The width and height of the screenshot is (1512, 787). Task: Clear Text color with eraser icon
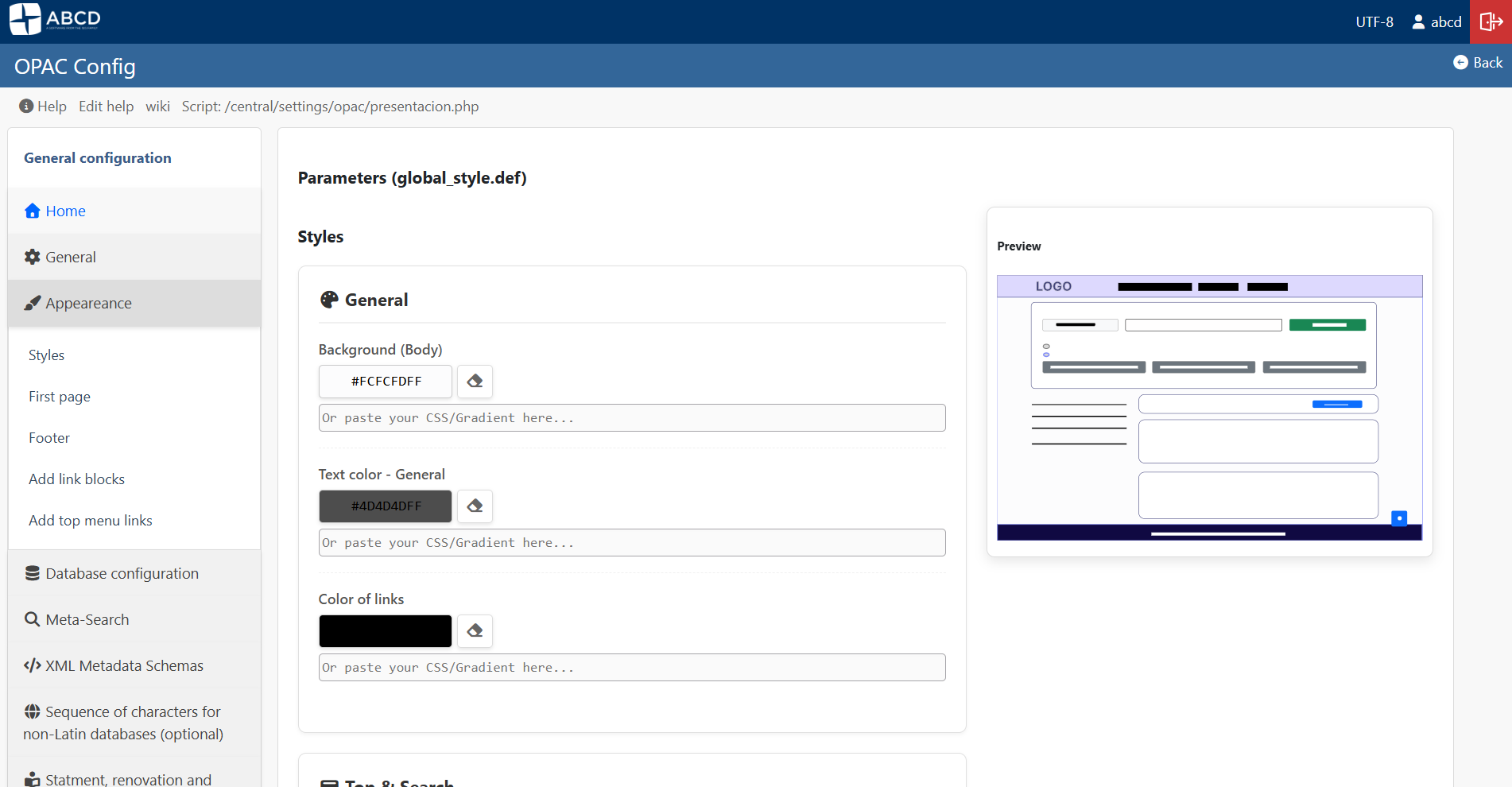coord(475,506)
